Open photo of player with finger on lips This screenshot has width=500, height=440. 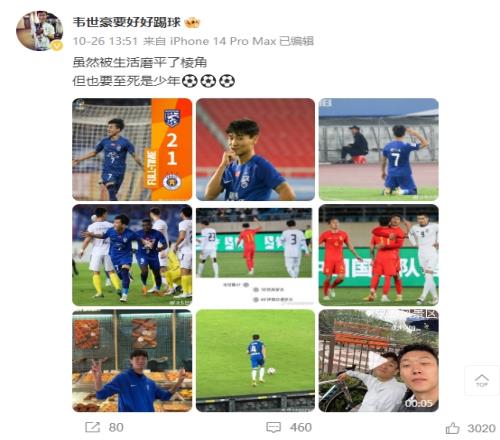(255, 149)
